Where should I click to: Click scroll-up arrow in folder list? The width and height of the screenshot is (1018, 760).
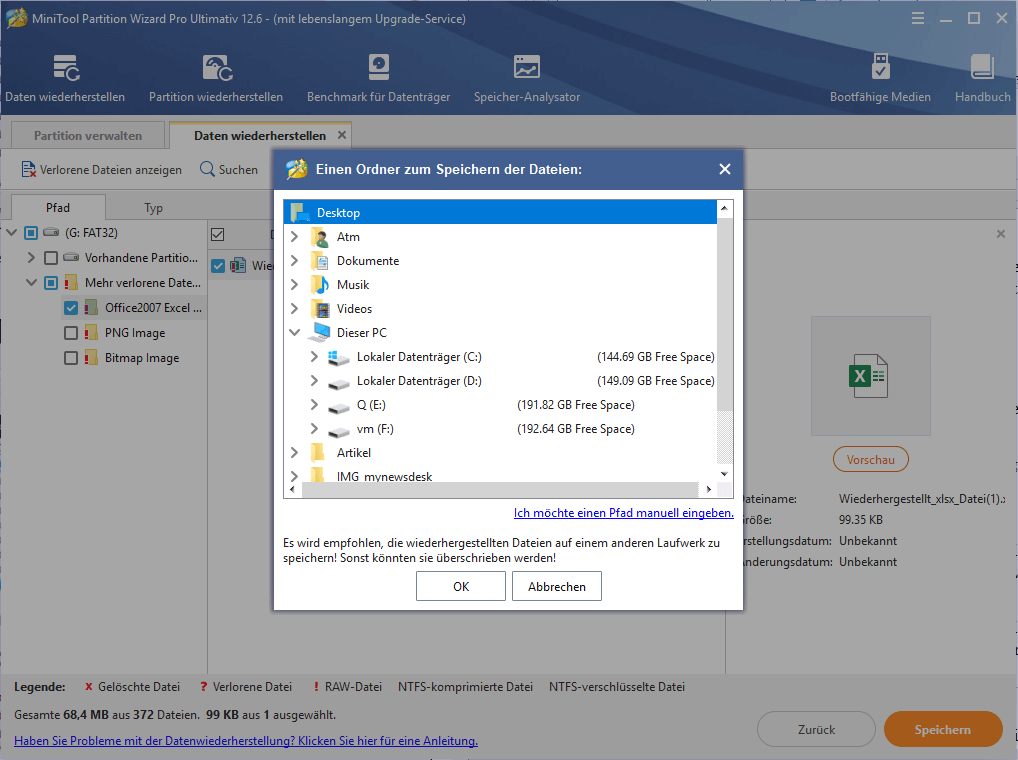point(725,208)
